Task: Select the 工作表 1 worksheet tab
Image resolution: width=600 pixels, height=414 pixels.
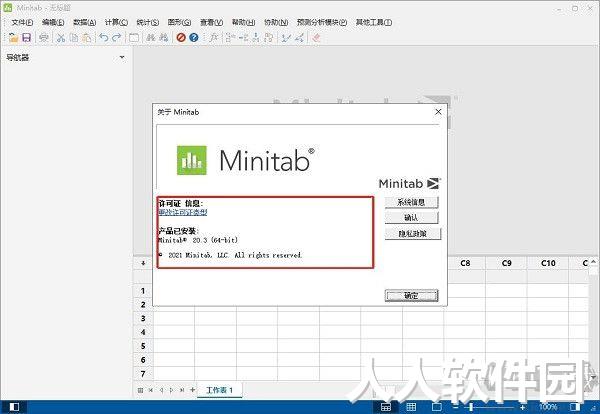Action: click(219, 390)
